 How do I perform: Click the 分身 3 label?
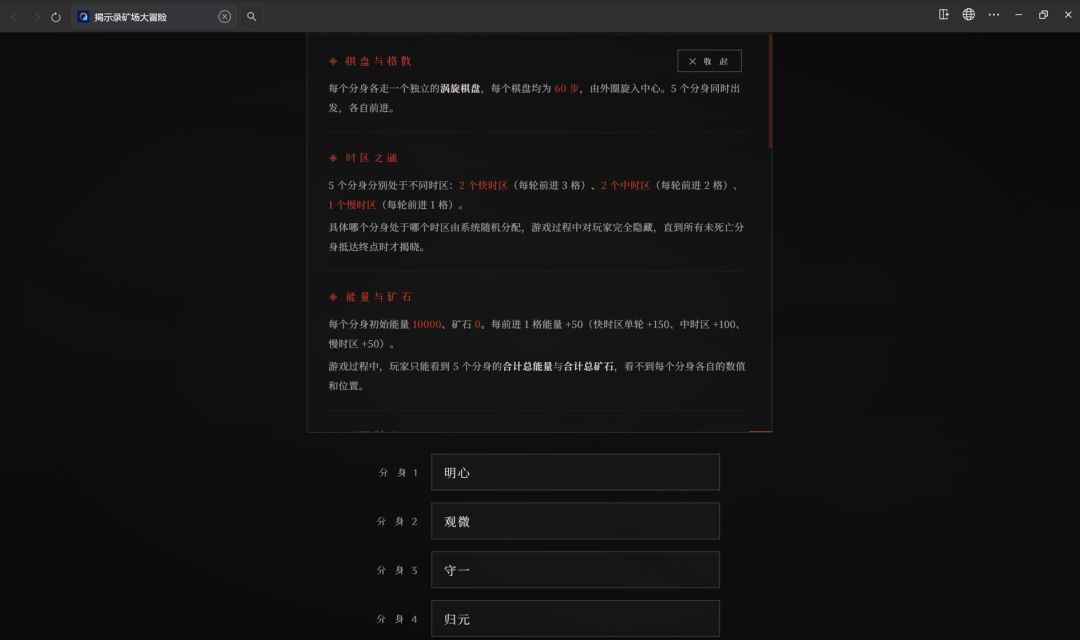click(x=397, y=570)
